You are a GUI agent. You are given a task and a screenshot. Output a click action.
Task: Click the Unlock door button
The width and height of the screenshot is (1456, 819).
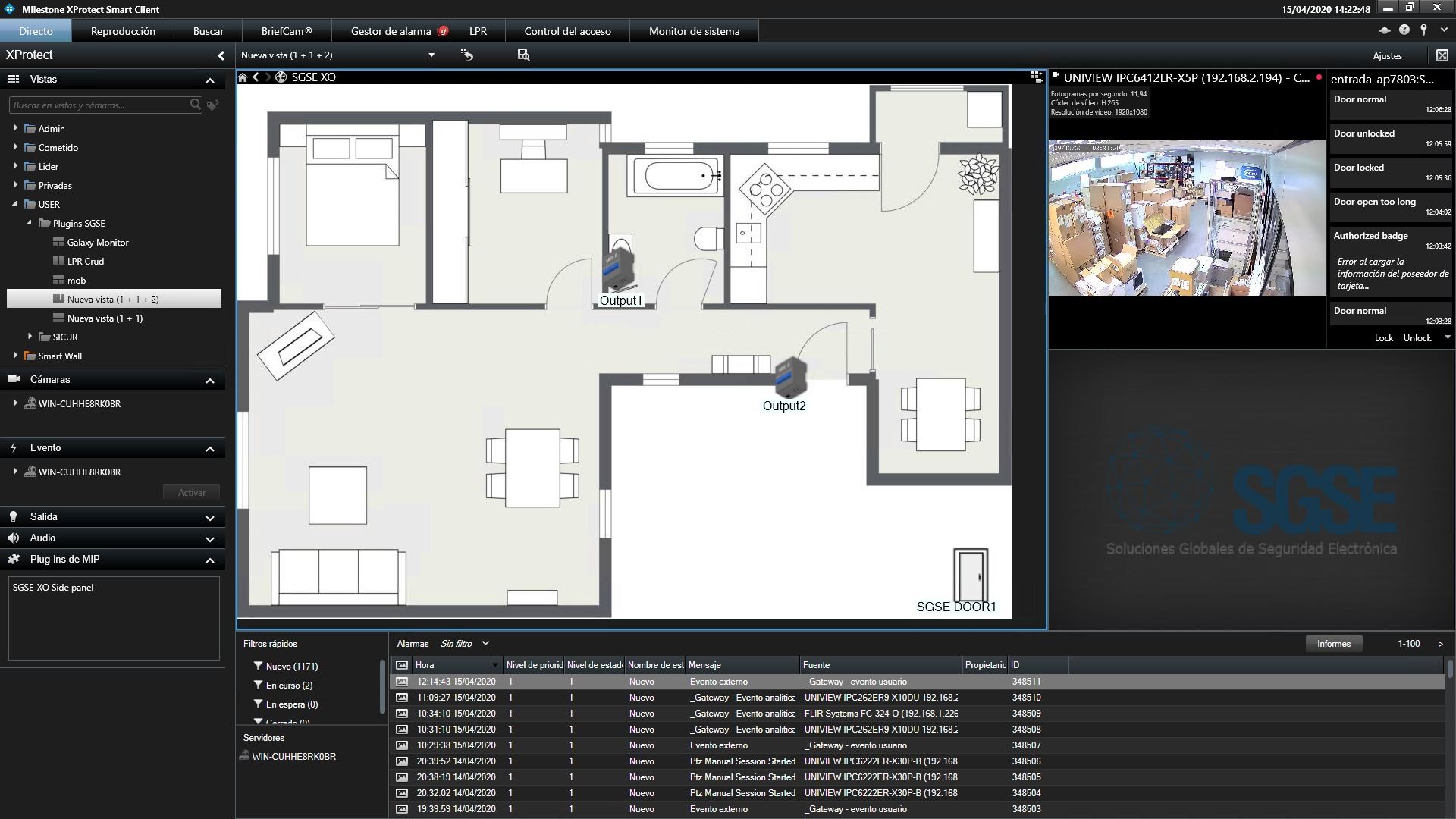(1417, 338)
